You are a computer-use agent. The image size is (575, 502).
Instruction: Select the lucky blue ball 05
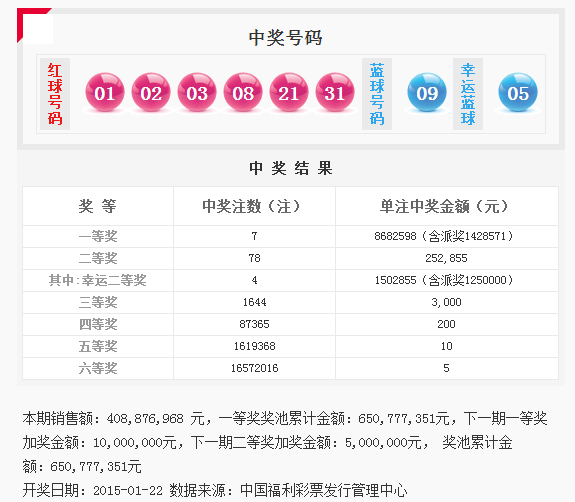(x=518, y=92)
